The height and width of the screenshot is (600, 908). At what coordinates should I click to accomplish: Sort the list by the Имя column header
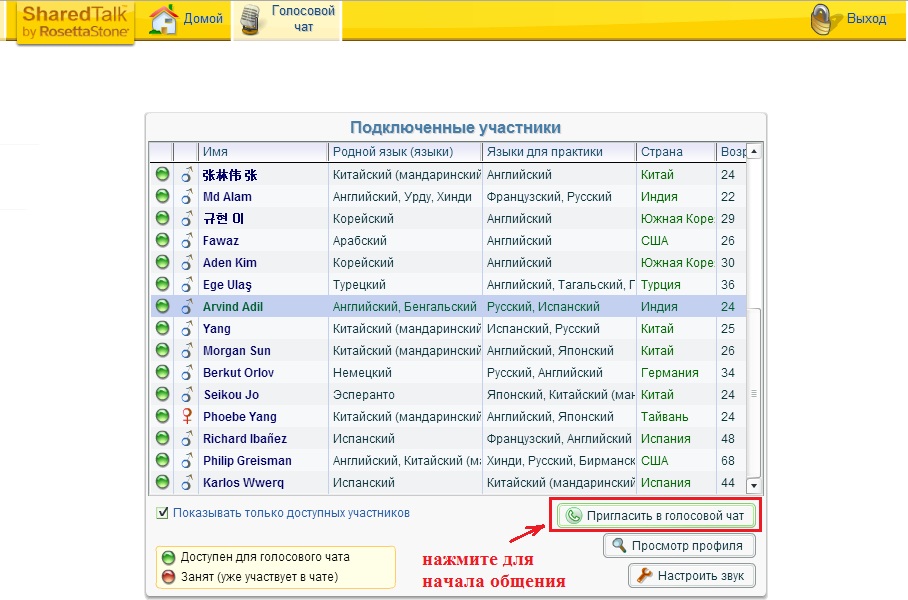tap(263, 152)
